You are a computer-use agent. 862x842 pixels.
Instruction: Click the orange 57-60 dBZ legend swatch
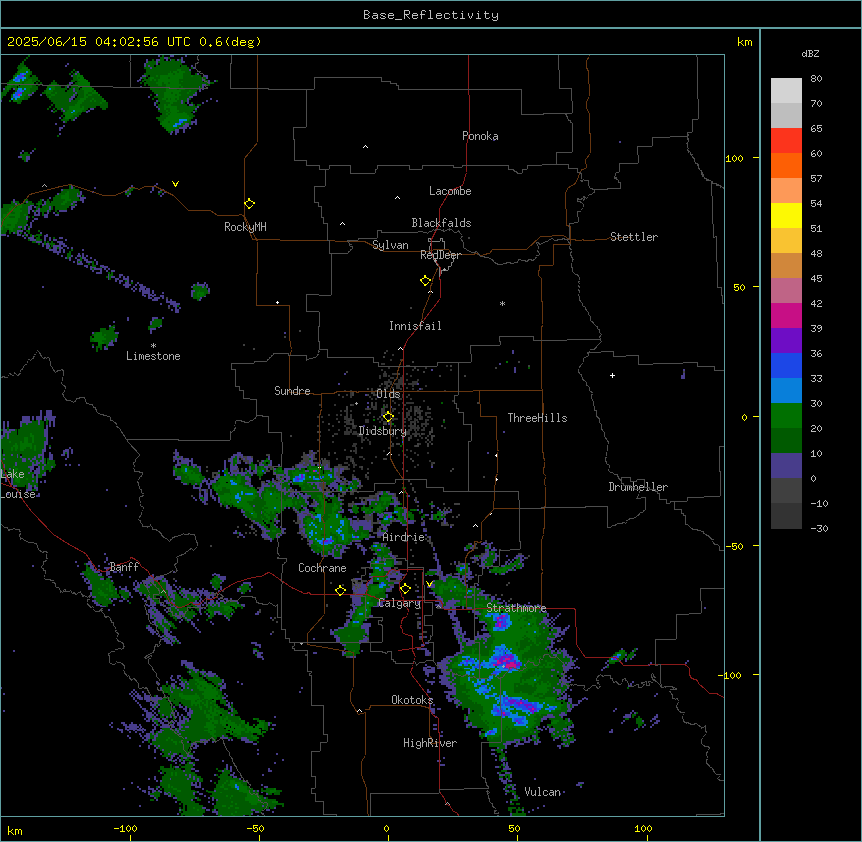click(786, 165)
